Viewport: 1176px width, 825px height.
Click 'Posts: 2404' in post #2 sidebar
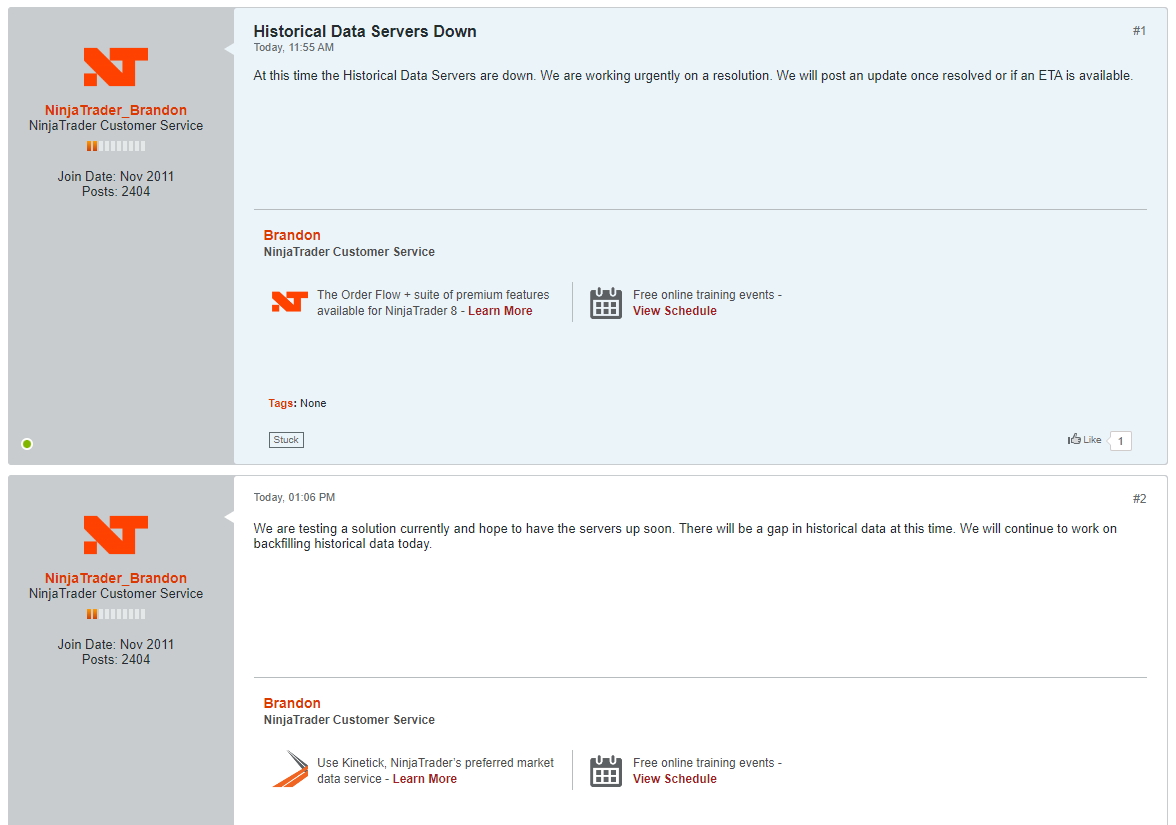coord(116,659)
